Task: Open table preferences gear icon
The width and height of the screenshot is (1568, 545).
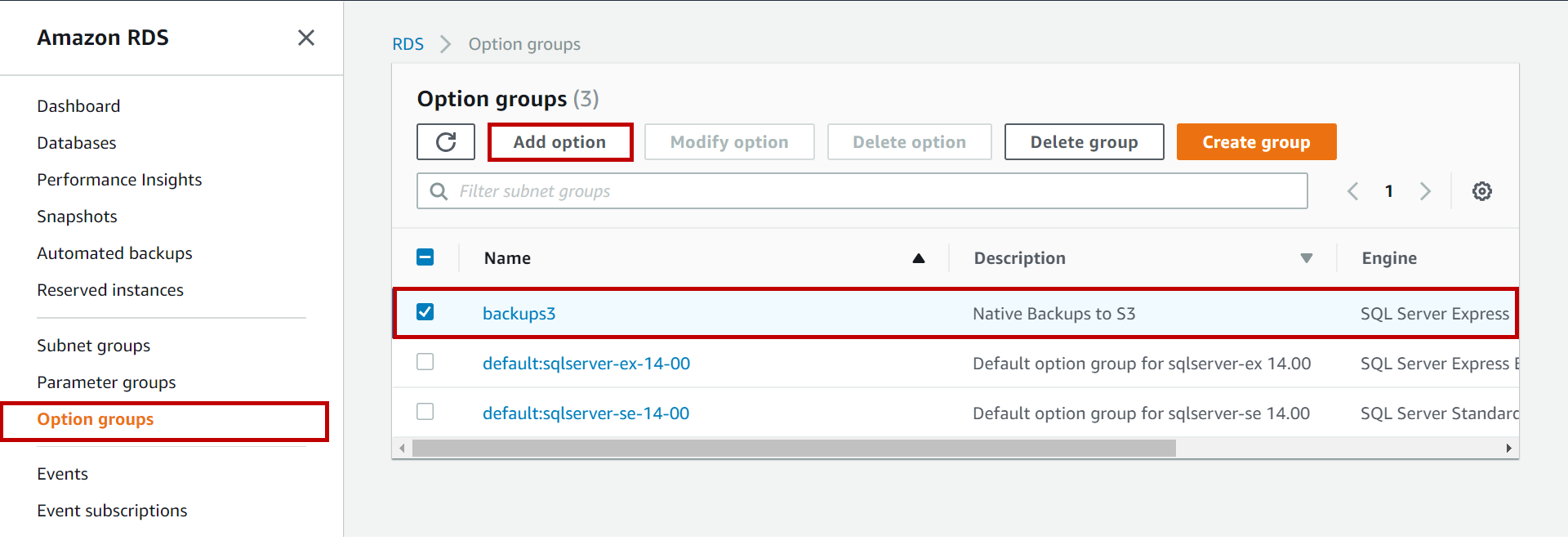Action: point(1481,191)
